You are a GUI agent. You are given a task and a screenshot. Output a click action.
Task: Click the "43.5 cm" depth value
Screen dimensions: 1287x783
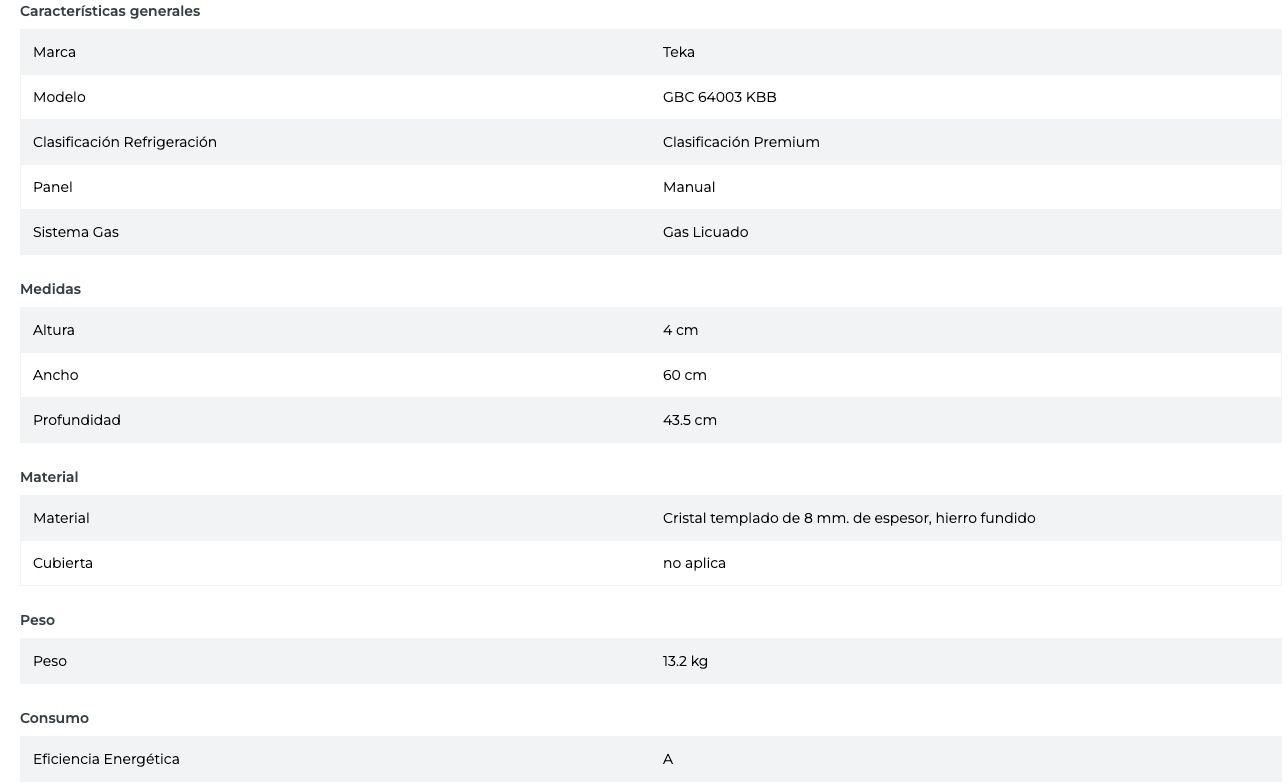(x=689, y=420)
